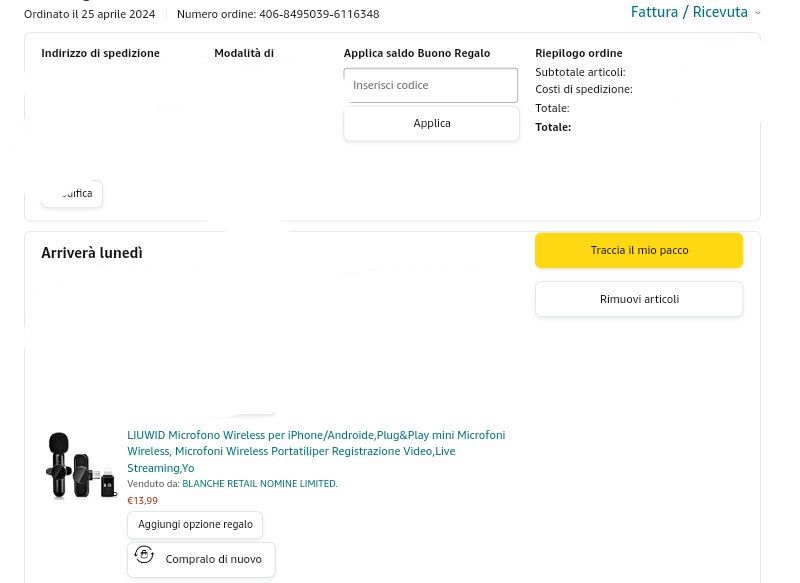Click Traccia il mio pacco yellow button
Viewport: 800px width, 583px height.
[639, 250]
